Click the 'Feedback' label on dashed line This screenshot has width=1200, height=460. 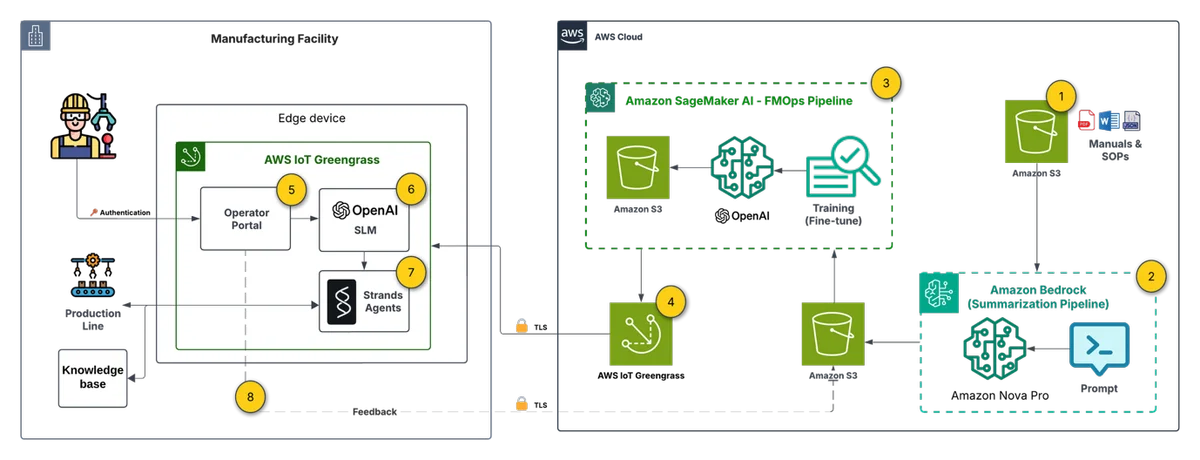(374, 411)
